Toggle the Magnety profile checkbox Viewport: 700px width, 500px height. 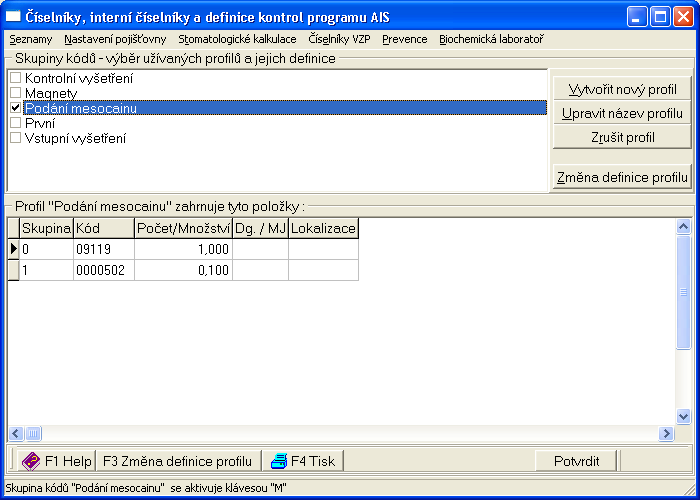[x=15, y=93]
